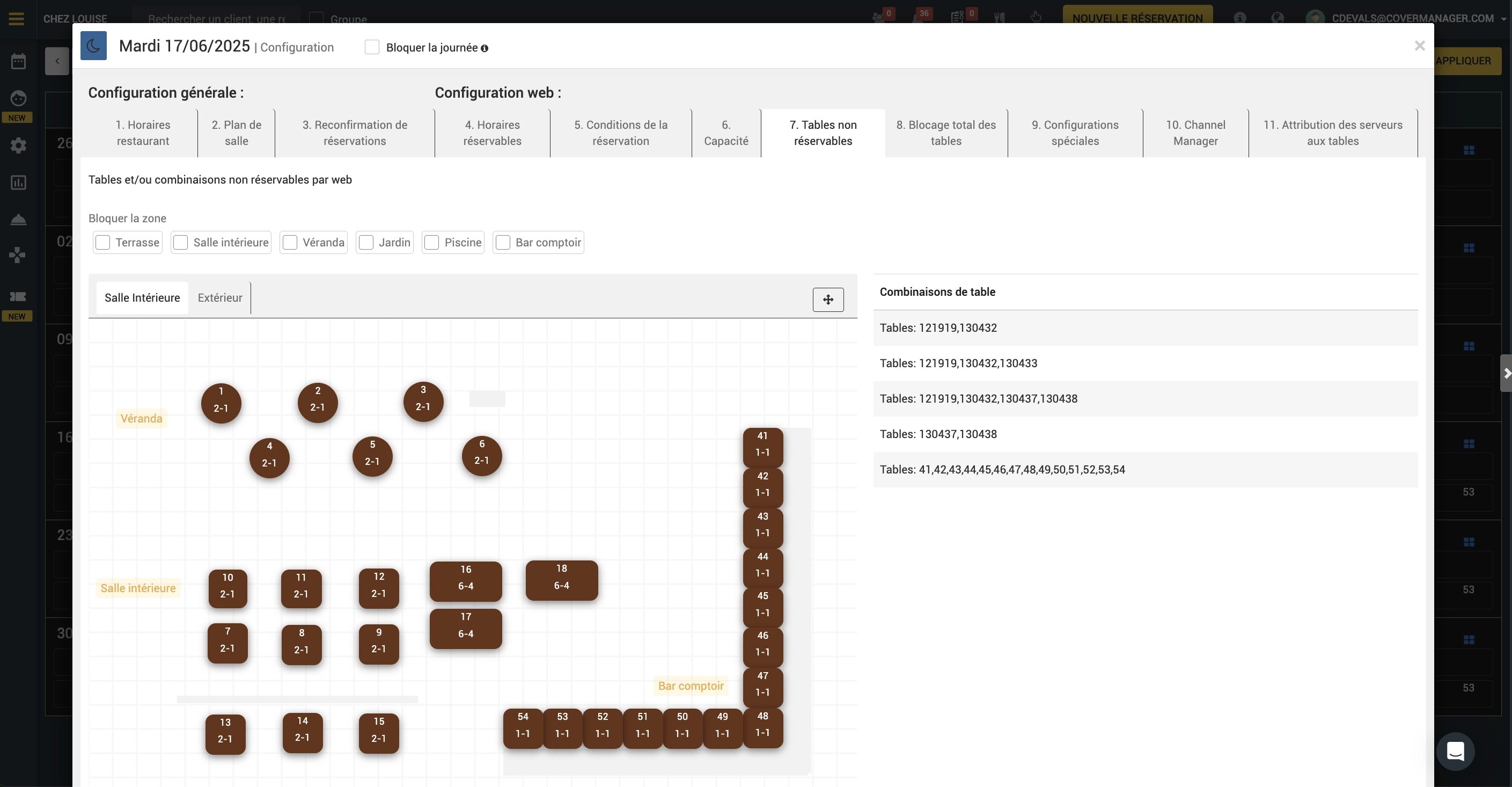The height and width of the screenshot is (787, 1512).
Task: Open the chat support bubble
Action: click(1455, 750)
